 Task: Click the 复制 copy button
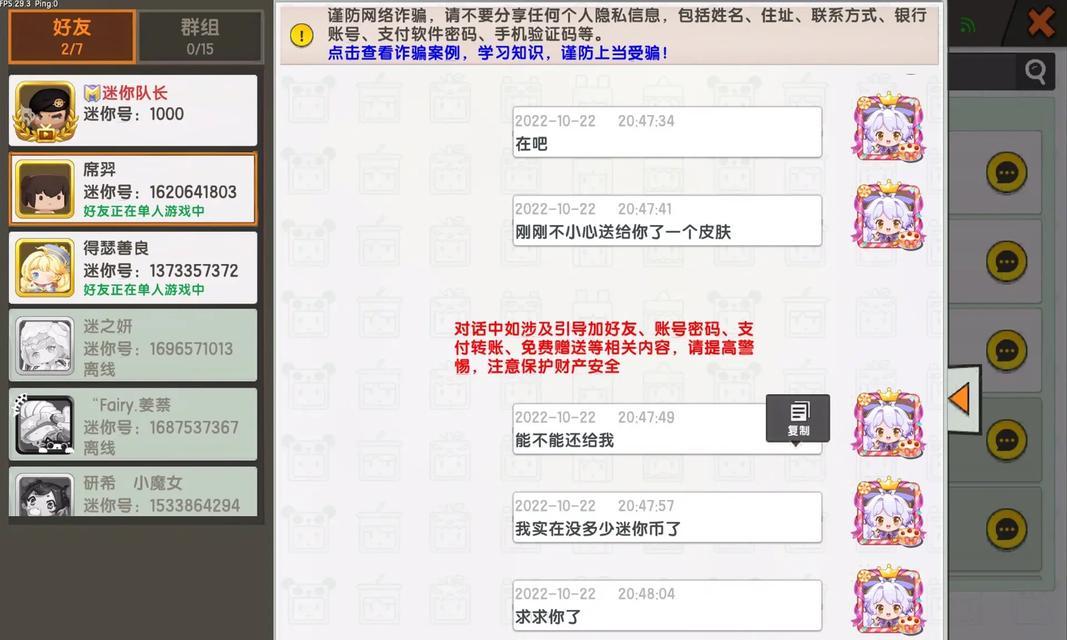[x=798, y=418]
